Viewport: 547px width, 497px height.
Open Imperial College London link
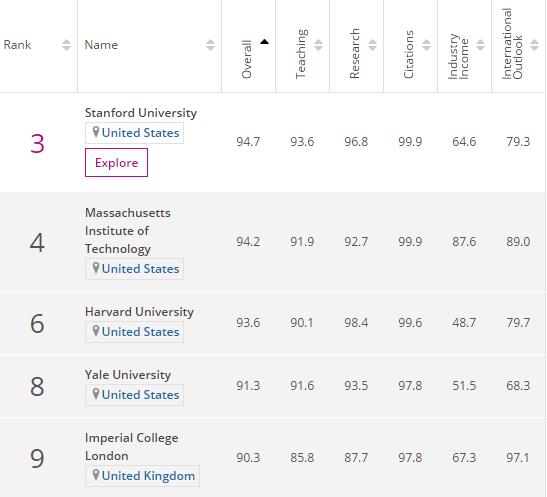pos(132,447)
